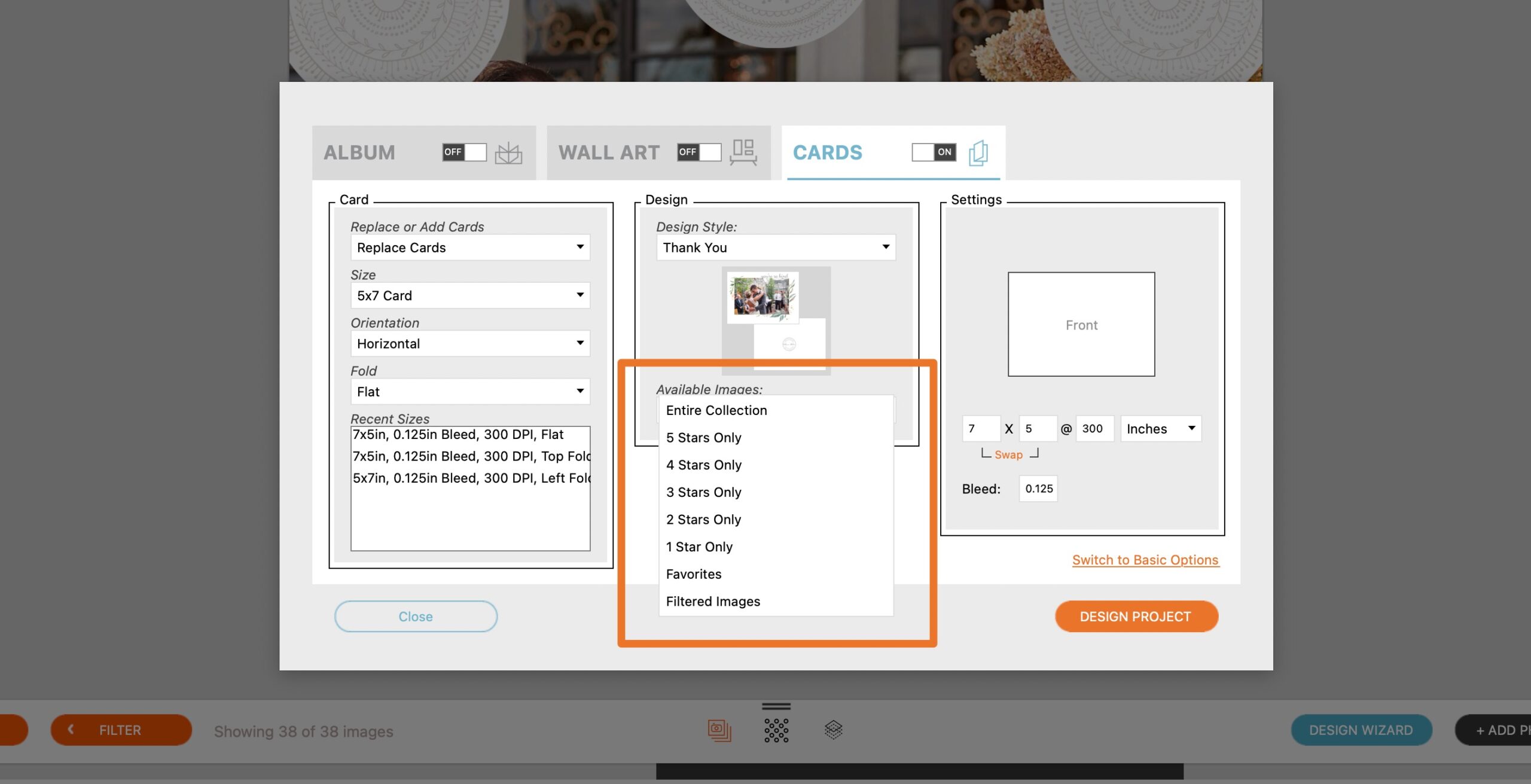The width and height of the screenshot is (1531, 784).
Task: Select the Favorites menu option
Action: tap(694, 574)
